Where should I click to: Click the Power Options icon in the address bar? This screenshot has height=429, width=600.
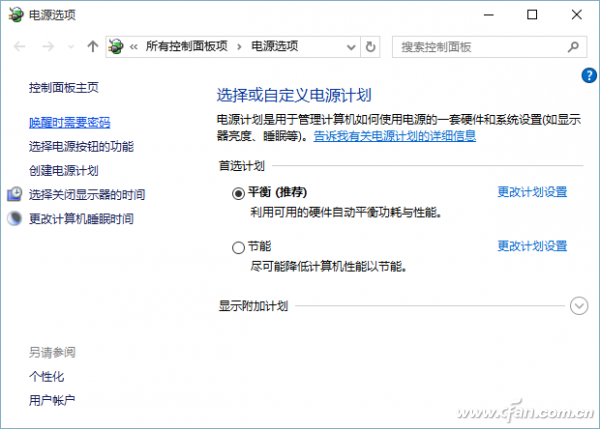(116, 47)
